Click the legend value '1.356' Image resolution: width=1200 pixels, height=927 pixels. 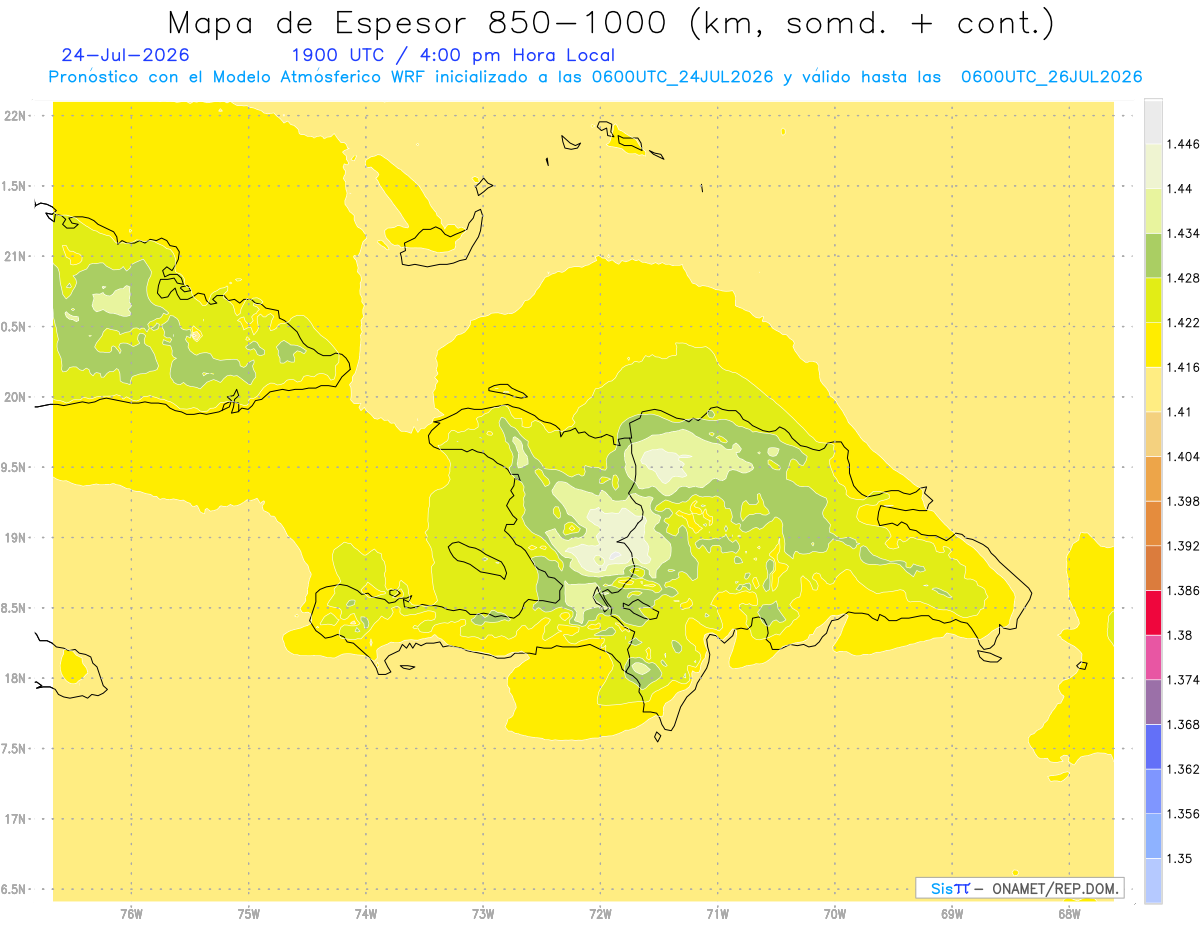click(1184, 814)
